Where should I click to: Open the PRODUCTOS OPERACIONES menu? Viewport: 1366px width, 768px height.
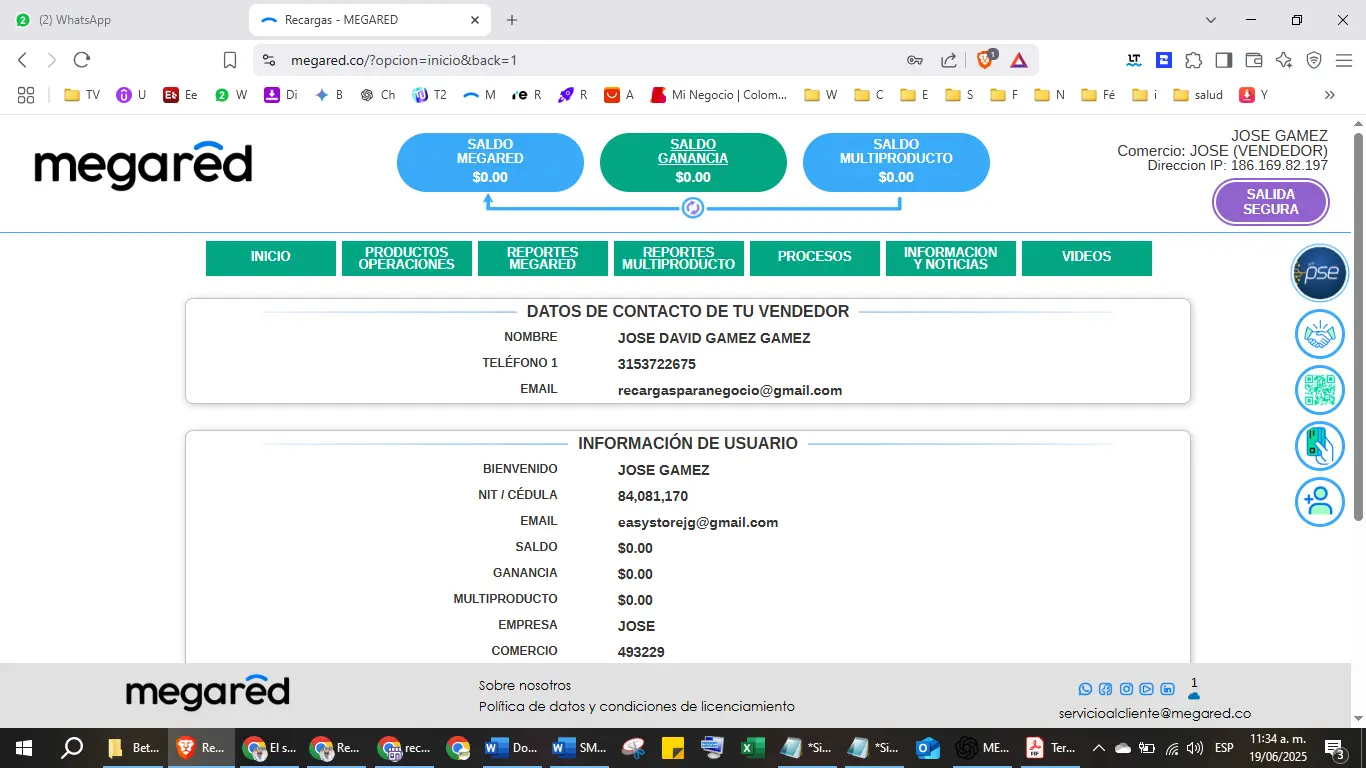pos(407,258)
